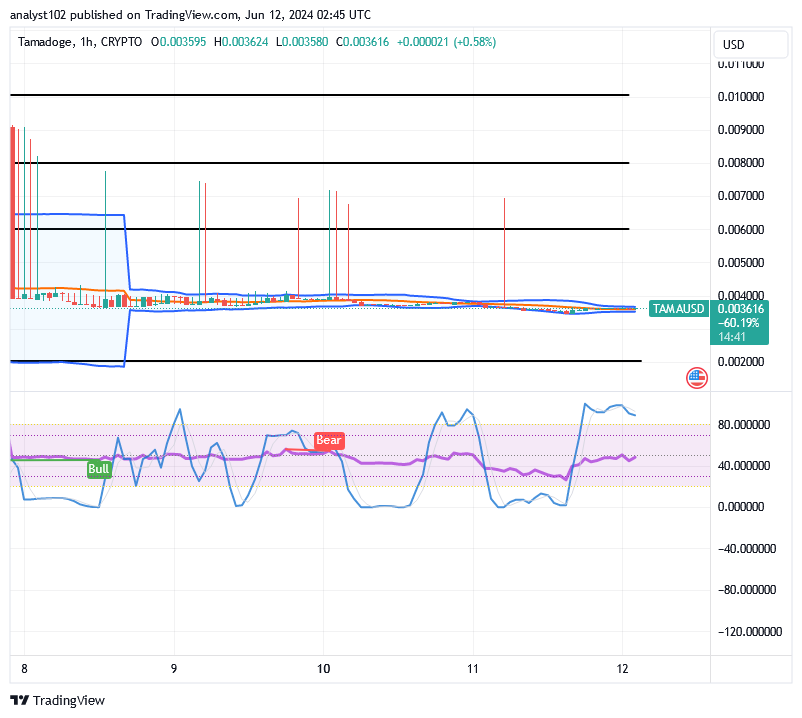Click the -80.000000 oscillator axis label

coord(747,590)
